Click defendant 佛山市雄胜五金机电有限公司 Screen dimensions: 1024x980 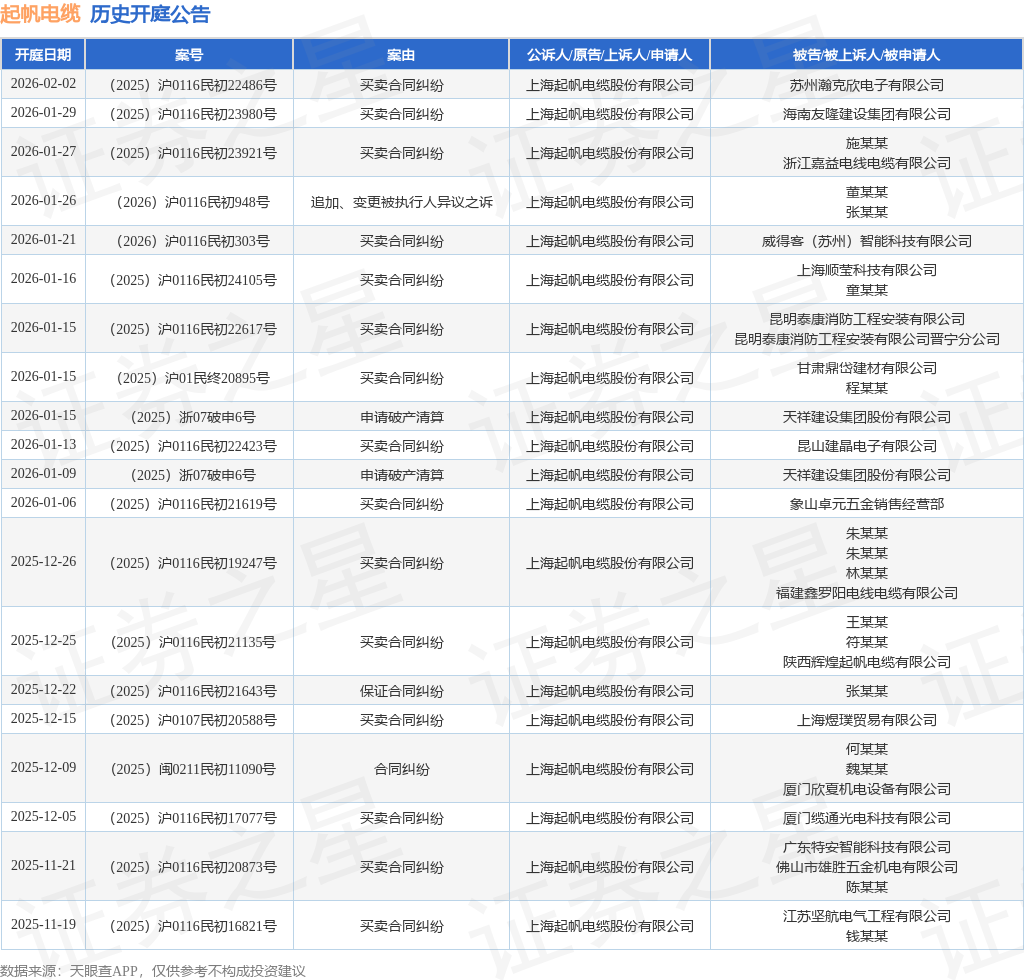pyautogui.click(x=867, y=867)
